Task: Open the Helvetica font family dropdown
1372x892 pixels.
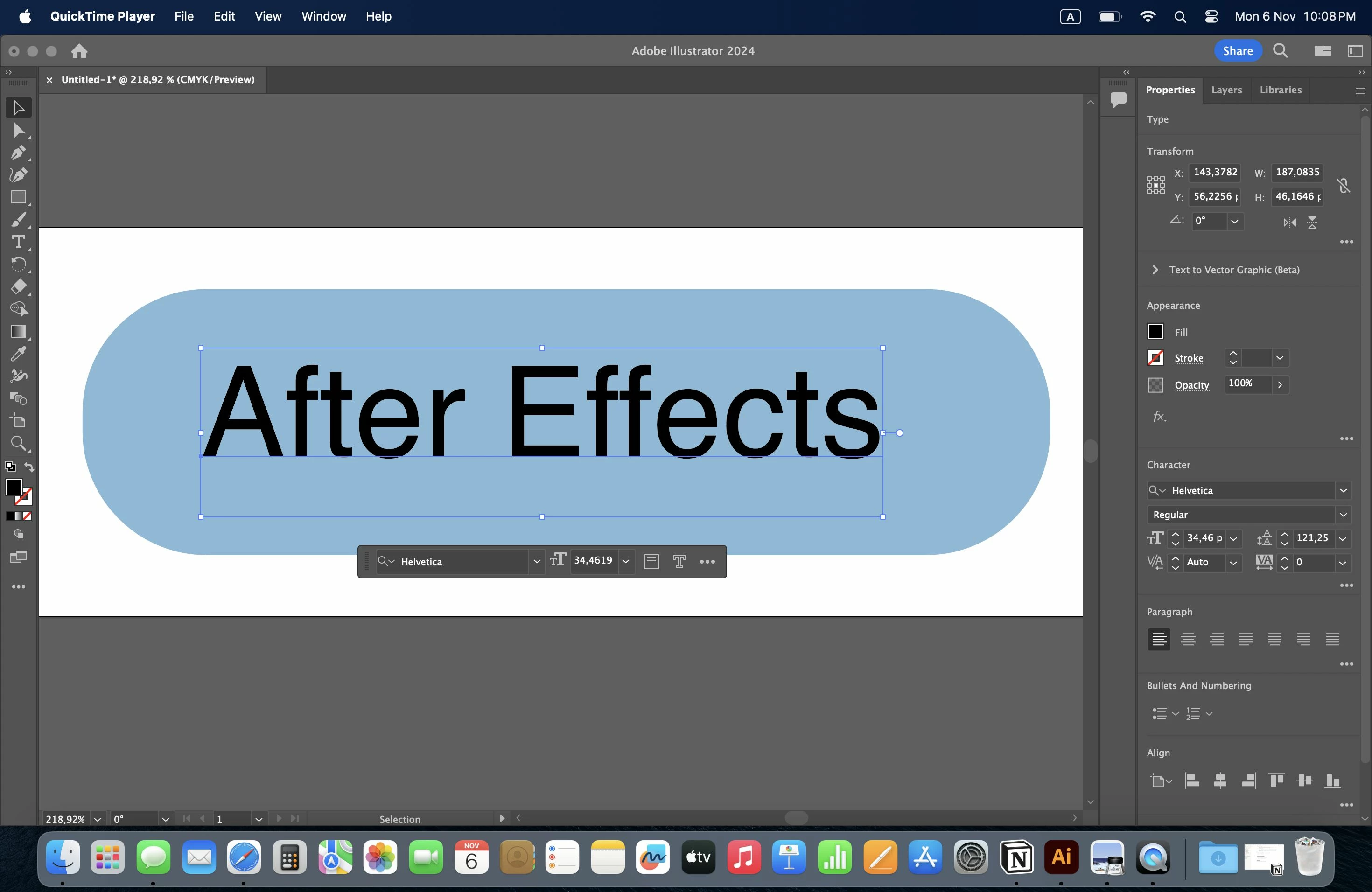Action: coord(1343,490)
